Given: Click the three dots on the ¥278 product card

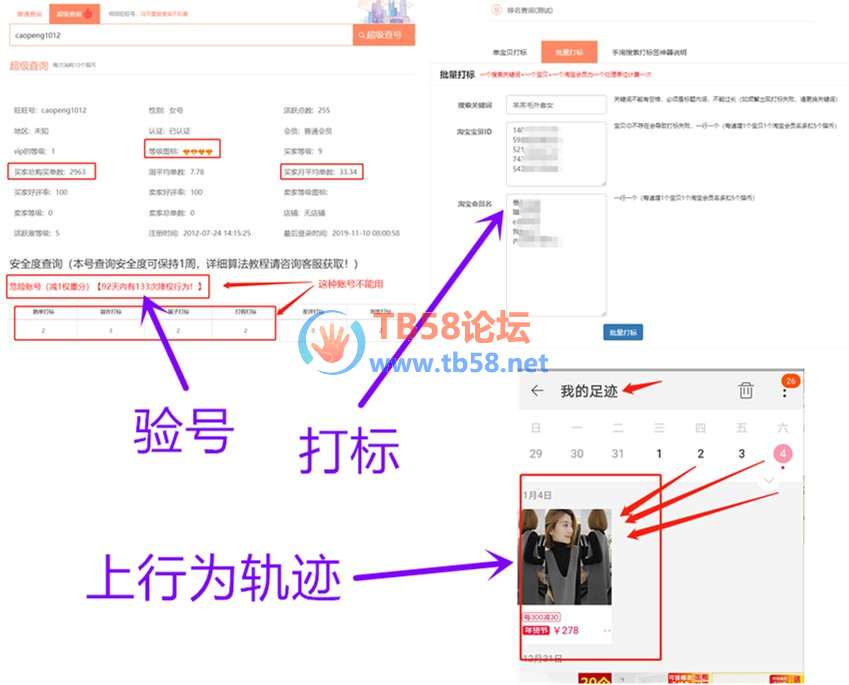Looking at the screenshot, I should click(606, 631).
